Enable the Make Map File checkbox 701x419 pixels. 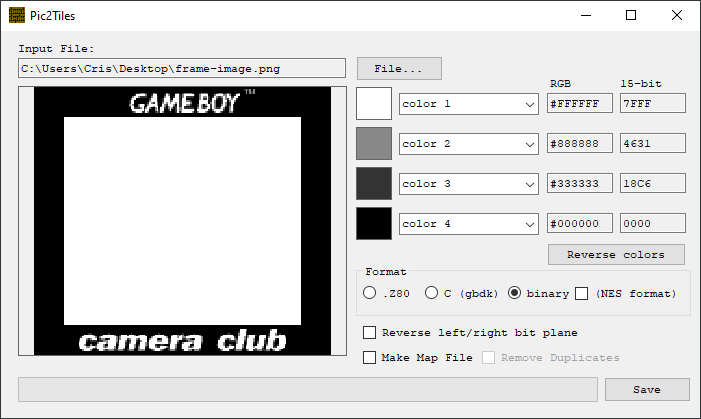pos(369,357)
